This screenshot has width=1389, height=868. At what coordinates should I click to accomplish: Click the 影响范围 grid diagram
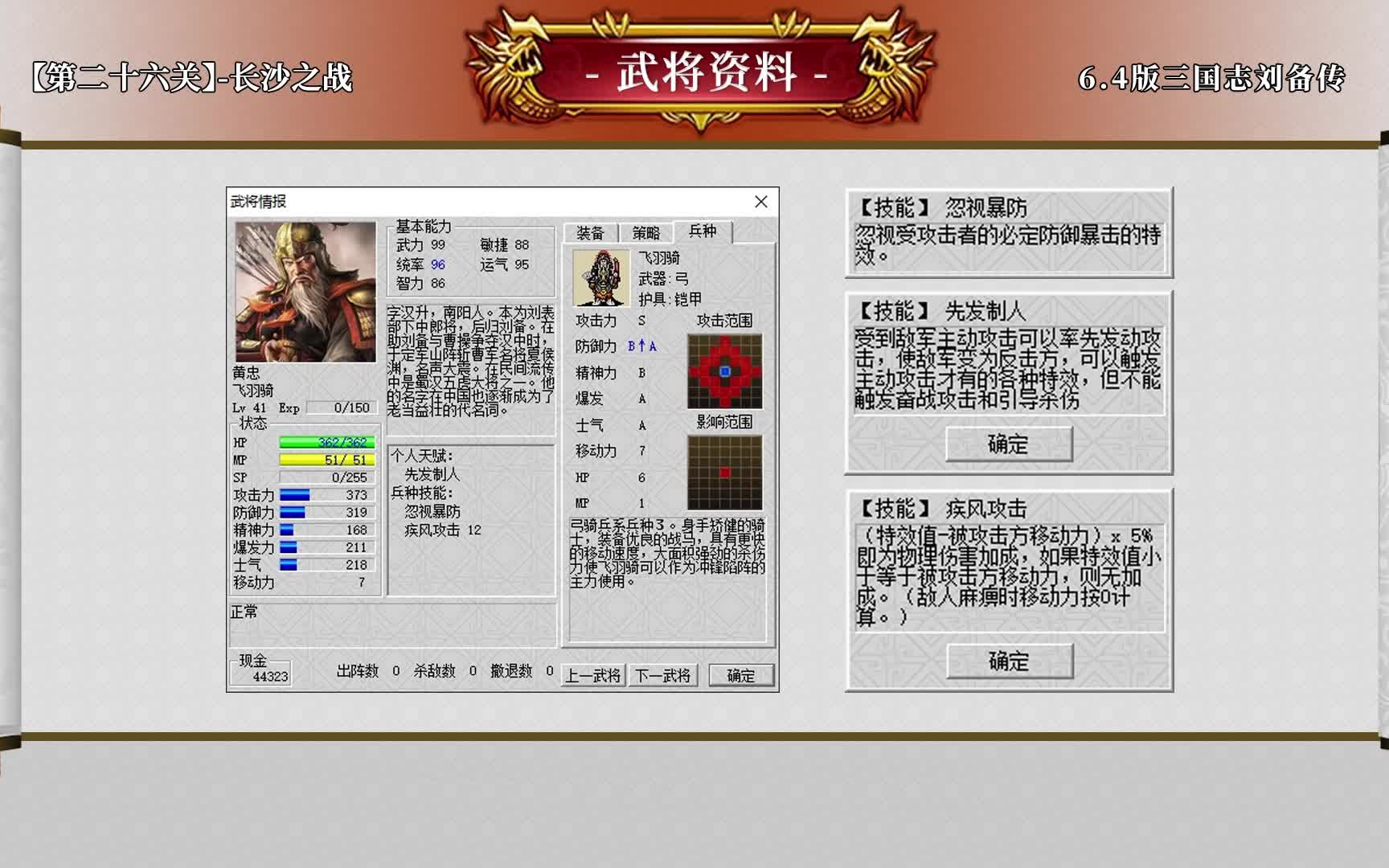click(x=724, y=473)
